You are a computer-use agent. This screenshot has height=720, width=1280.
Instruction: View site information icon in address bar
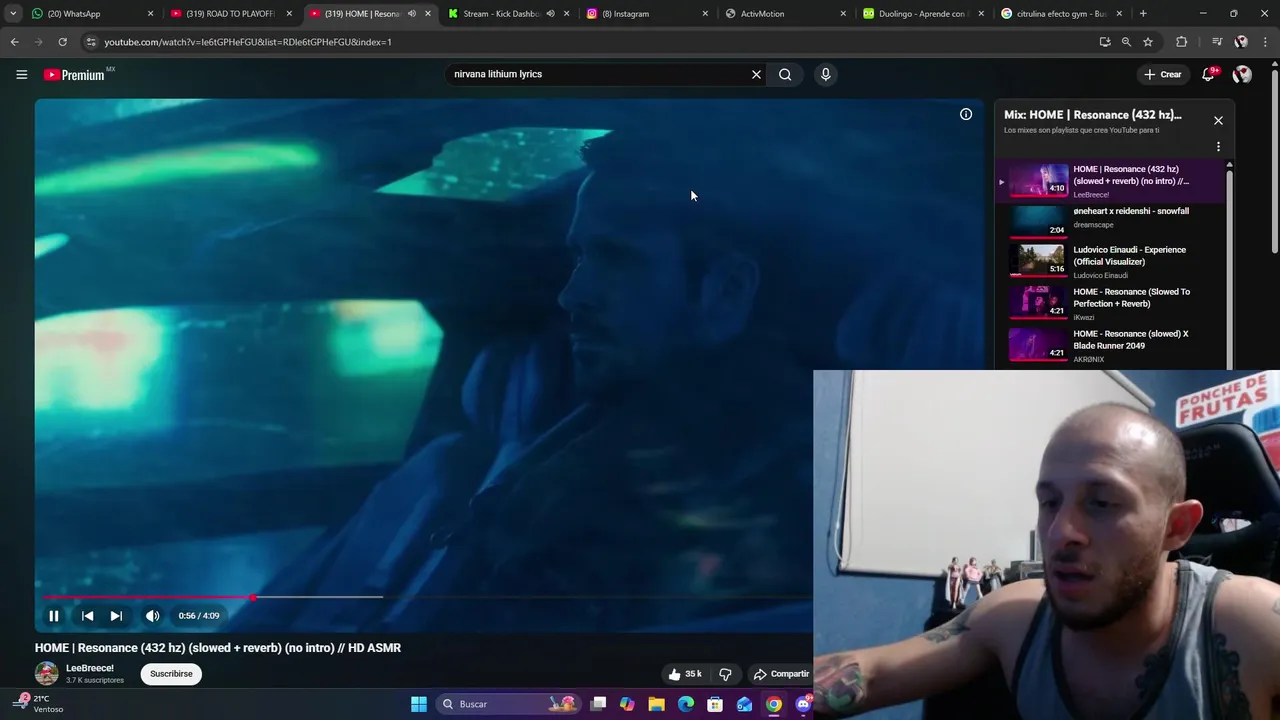(x=91, y=42)
